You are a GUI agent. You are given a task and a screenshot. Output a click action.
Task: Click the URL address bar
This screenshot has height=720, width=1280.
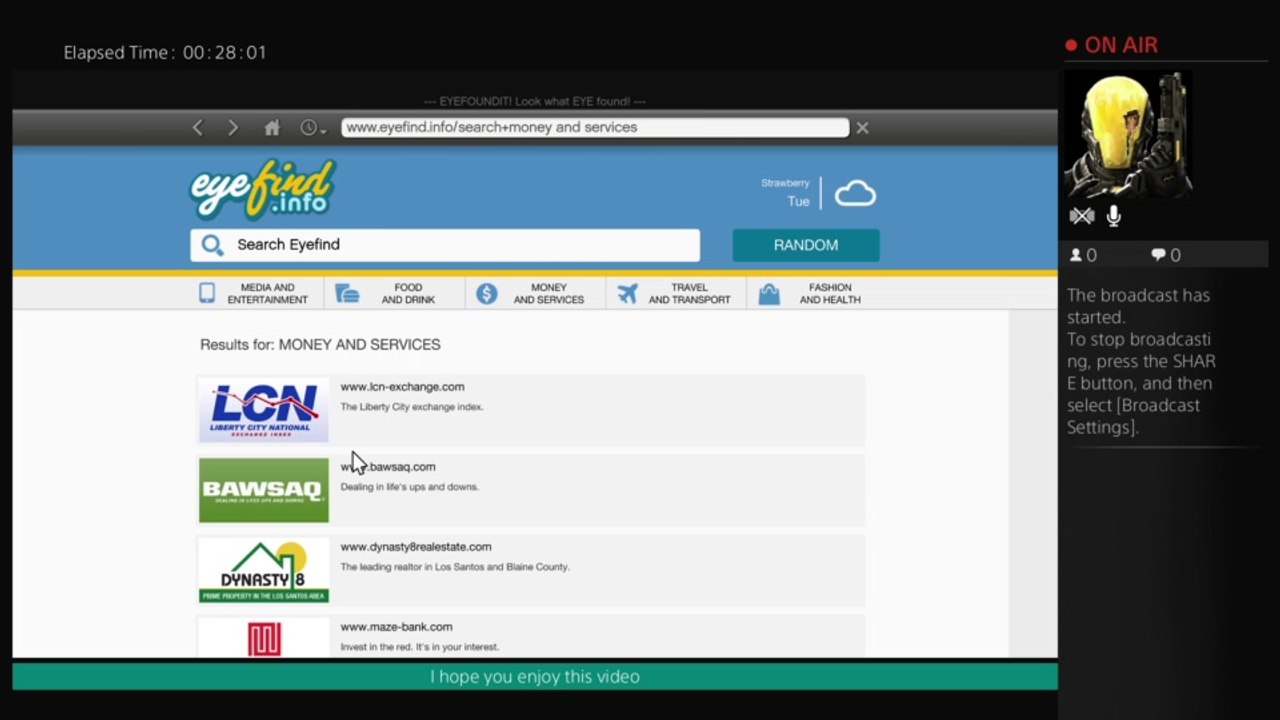click(x=595, y=128)
